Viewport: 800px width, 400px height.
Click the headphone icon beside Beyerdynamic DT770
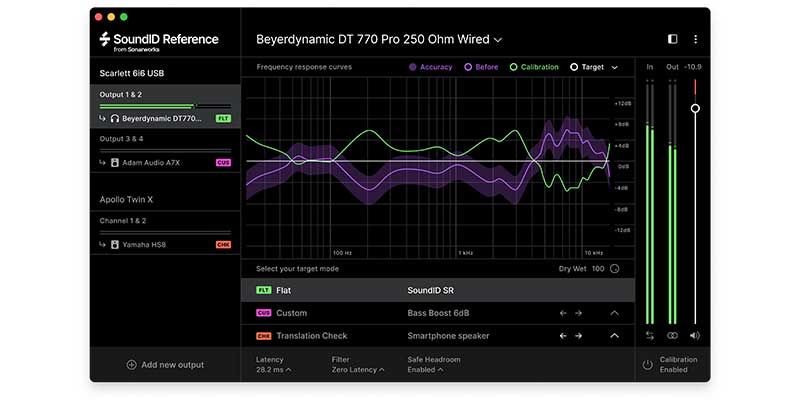coord(115,118)
